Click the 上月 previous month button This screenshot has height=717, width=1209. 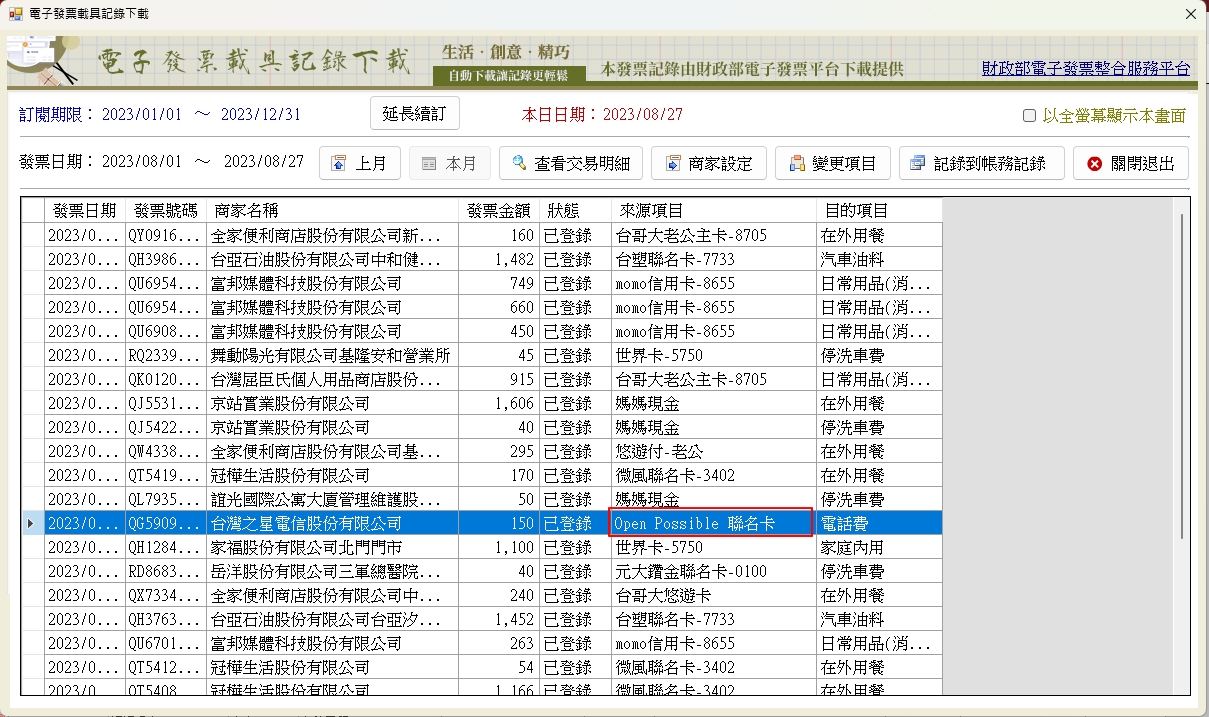(360, 163)
